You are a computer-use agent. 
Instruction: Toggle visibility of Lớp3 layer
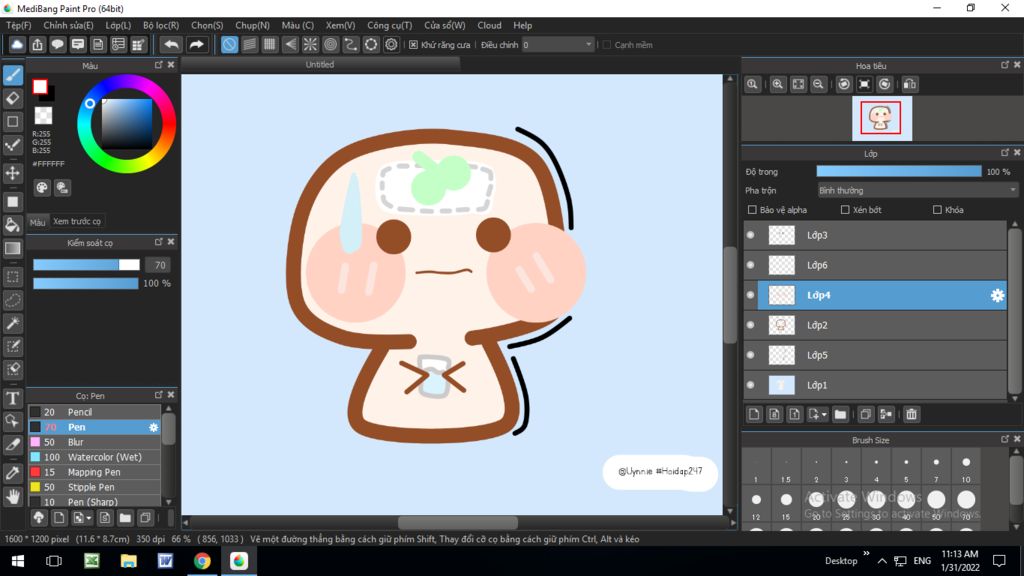[750, 235]
